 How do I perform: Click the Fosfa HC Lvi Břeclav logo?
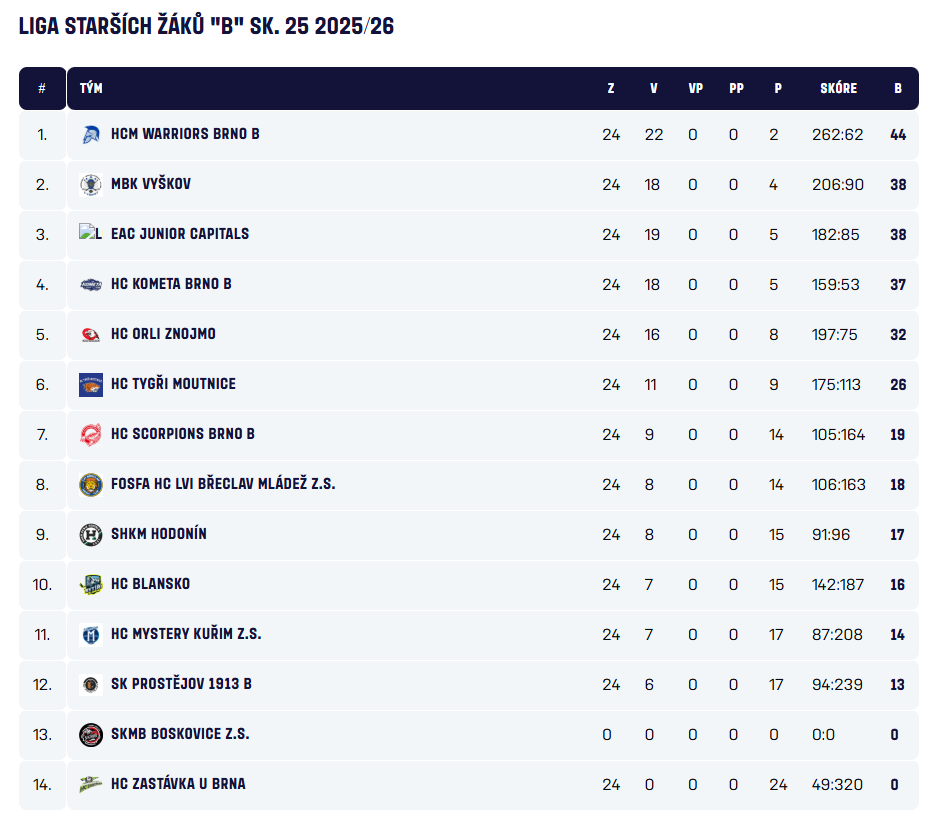click(91, 484)
